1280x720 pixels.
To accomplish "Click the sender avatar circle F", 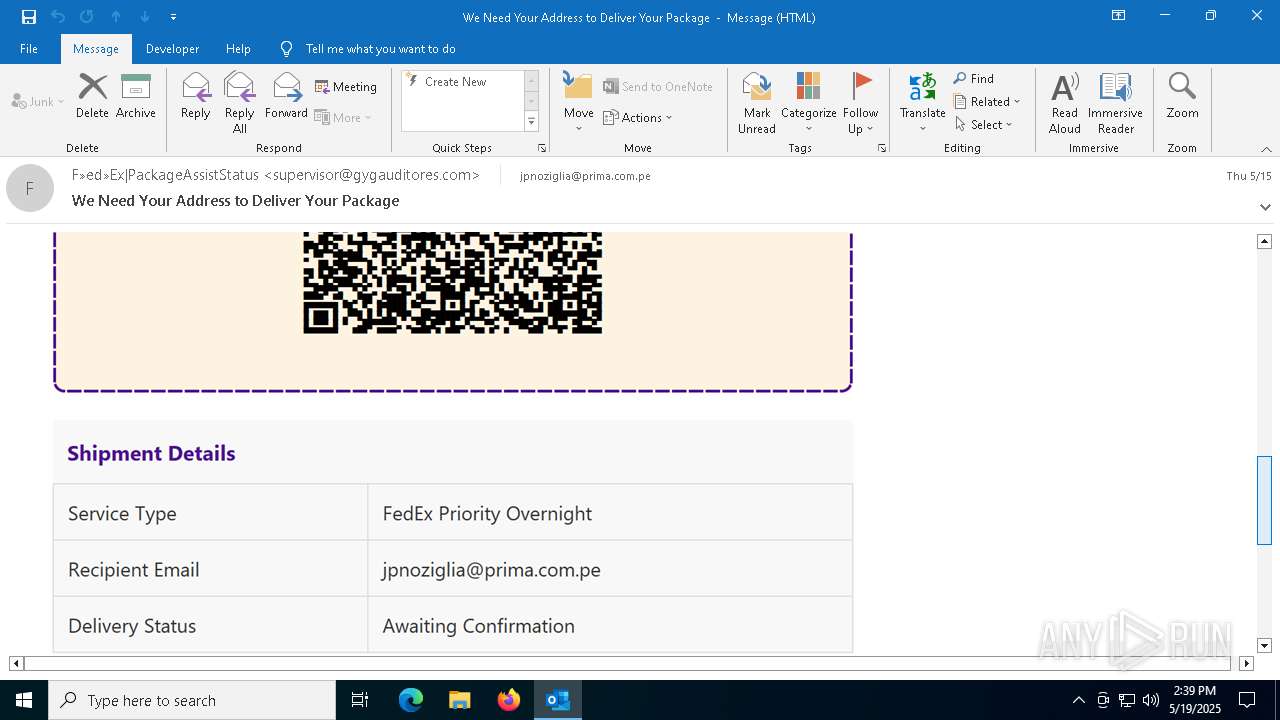I will point(30,188).
